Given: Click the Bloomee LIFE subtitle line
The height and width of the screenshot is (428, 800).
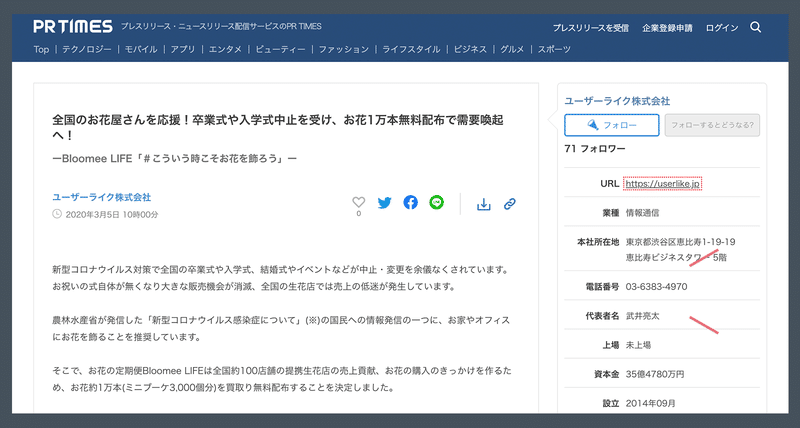Looking at the screenshot, I should coord(174,159).
